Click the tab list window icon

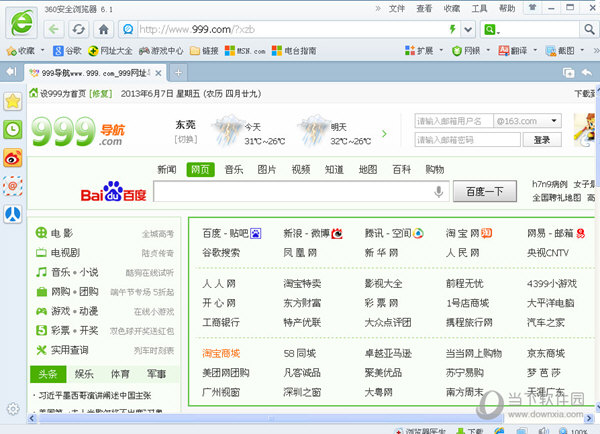(569, 72)
